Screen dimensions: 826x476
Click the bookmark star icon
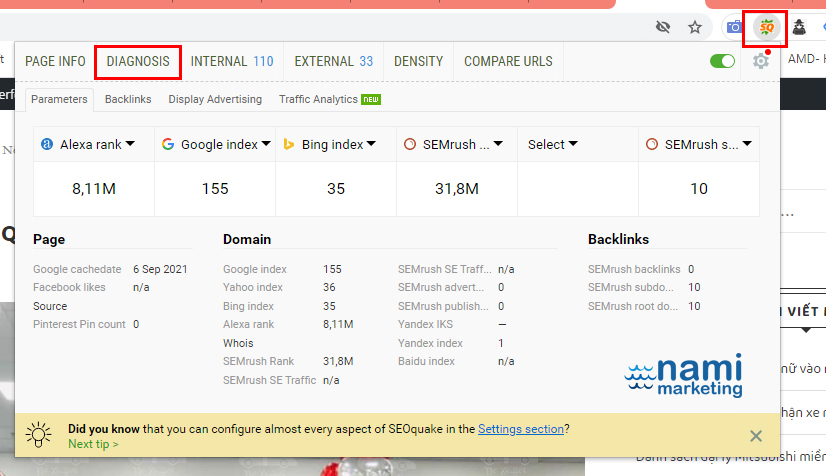coord(695,27)
